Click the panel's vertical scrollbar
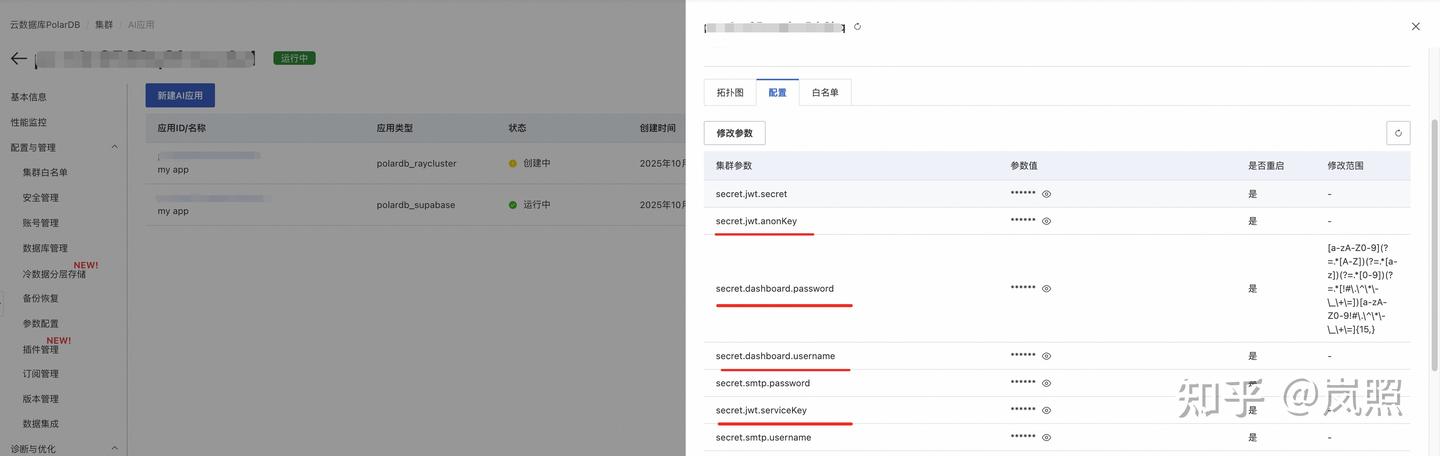The height and width of the screenshot is (456, 1440). click(1434, 245)
